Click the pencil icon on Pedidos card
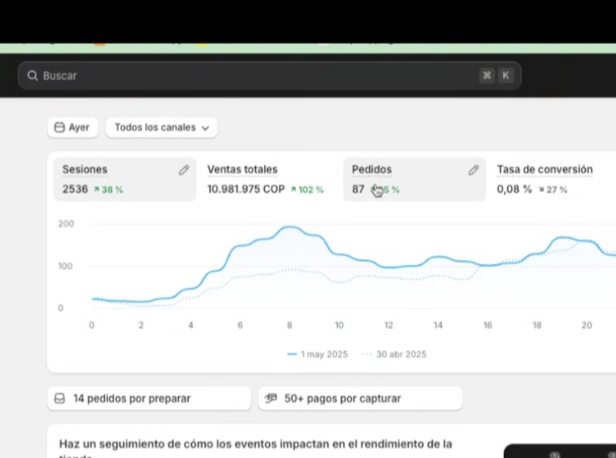616x458 pixels. (474, 170)
